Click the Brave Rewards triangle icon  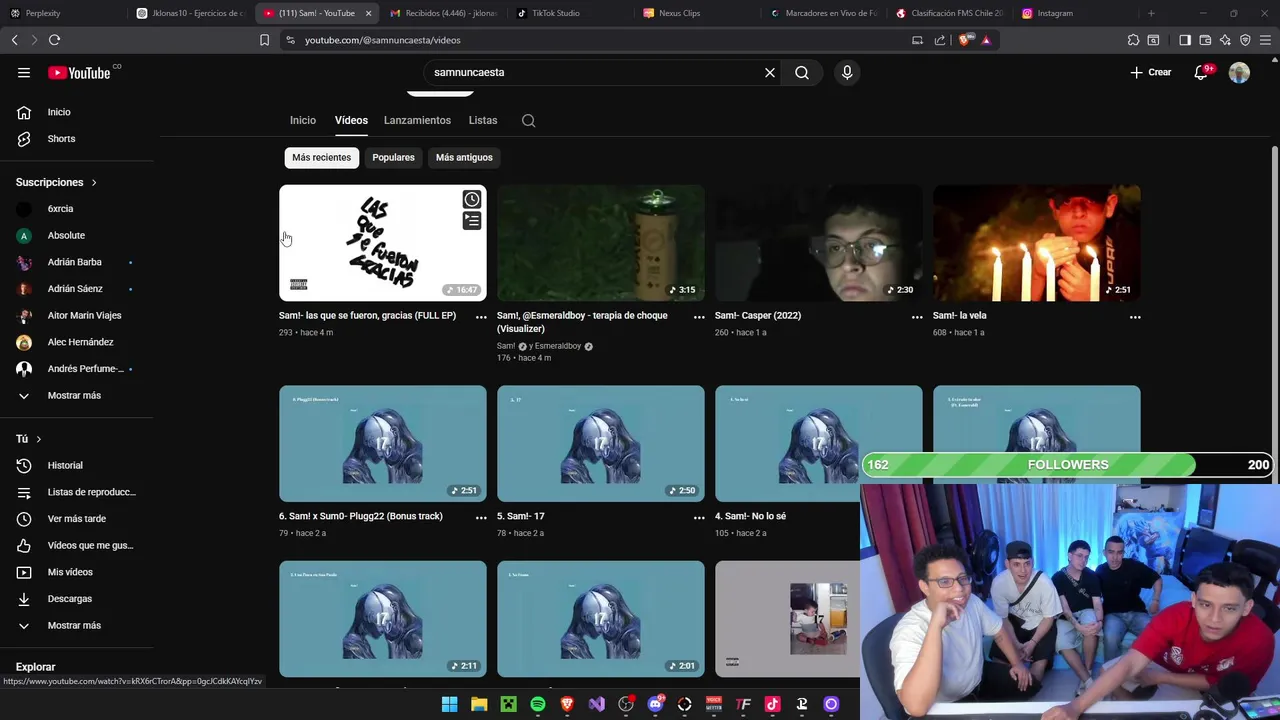point(986,40)
